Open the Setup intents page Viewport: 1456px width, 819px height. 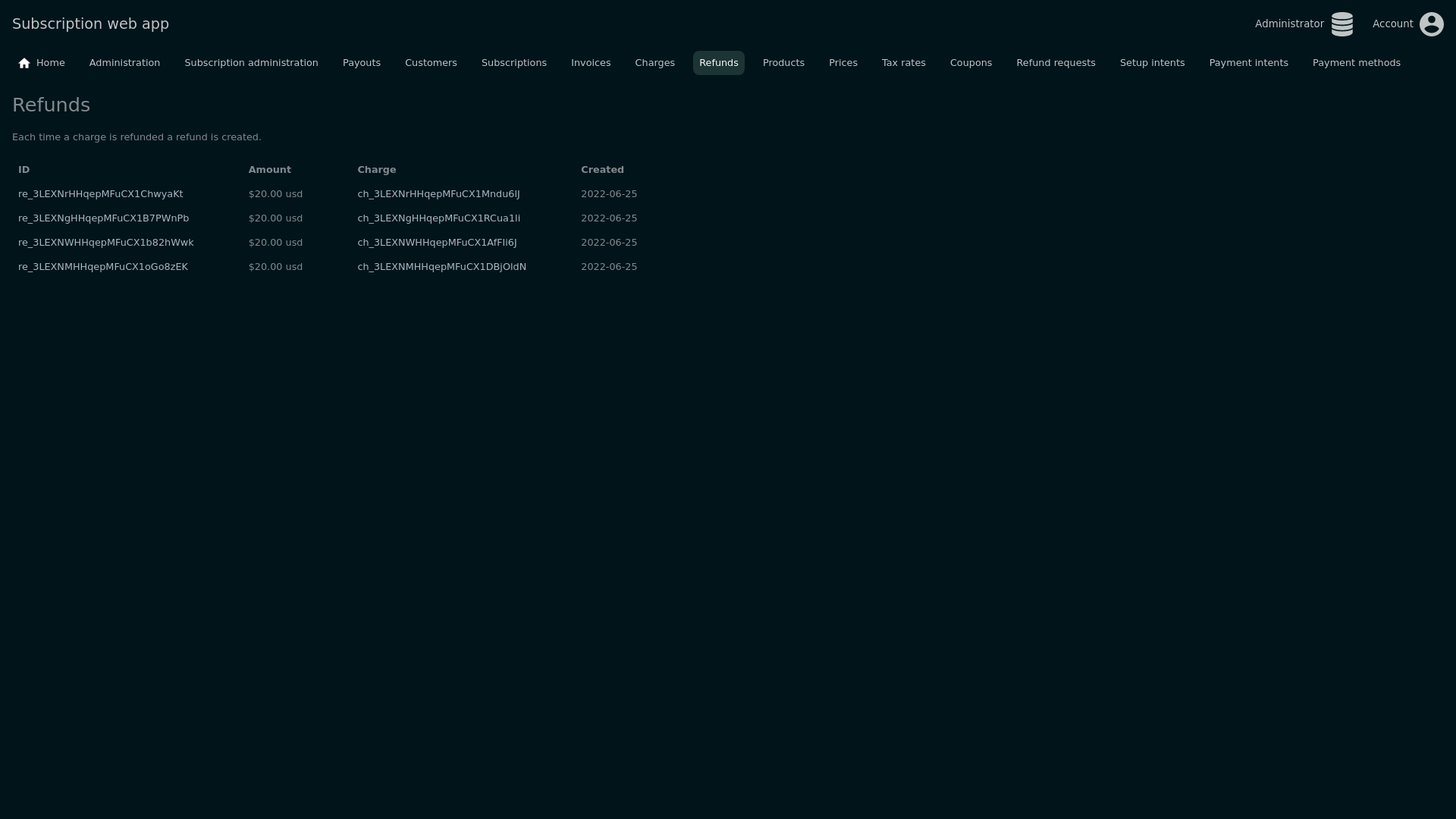1151,63
